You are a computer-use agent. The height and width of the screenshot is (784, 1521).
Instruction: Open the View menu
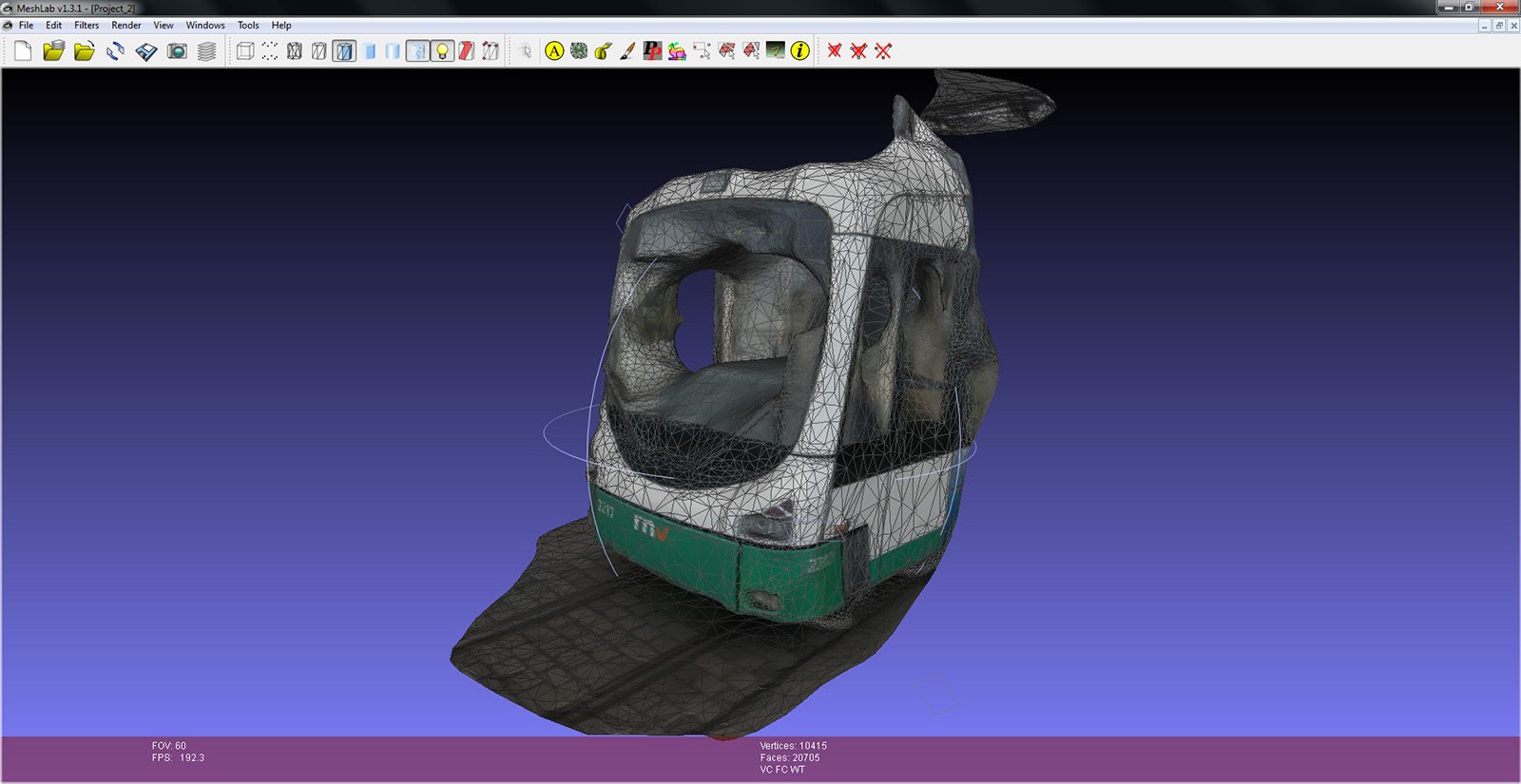tap(164, 26)
